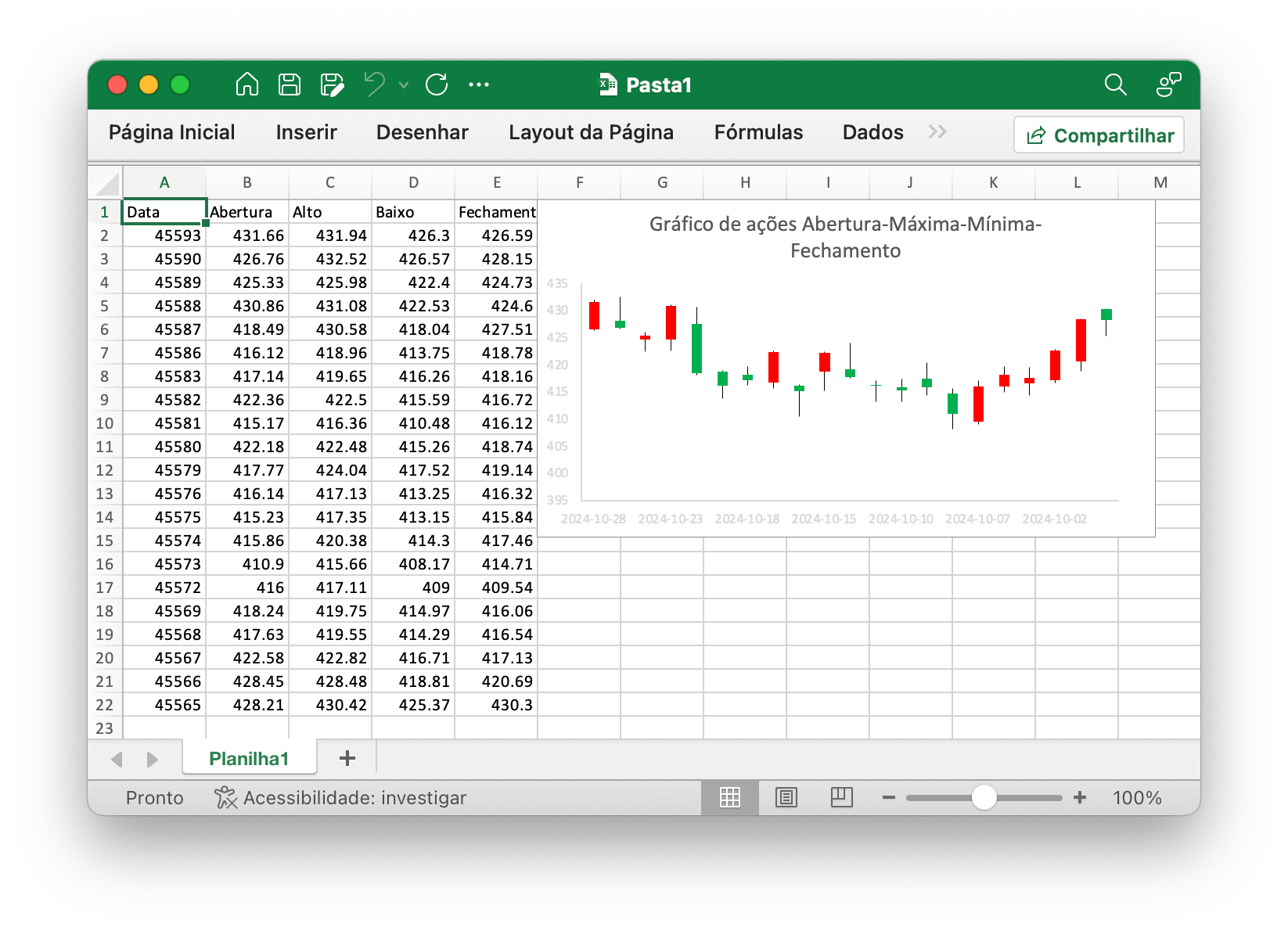1288x931 pixels.
Task: Select the Planilha1 sheet tab
Action: (249, 758)
